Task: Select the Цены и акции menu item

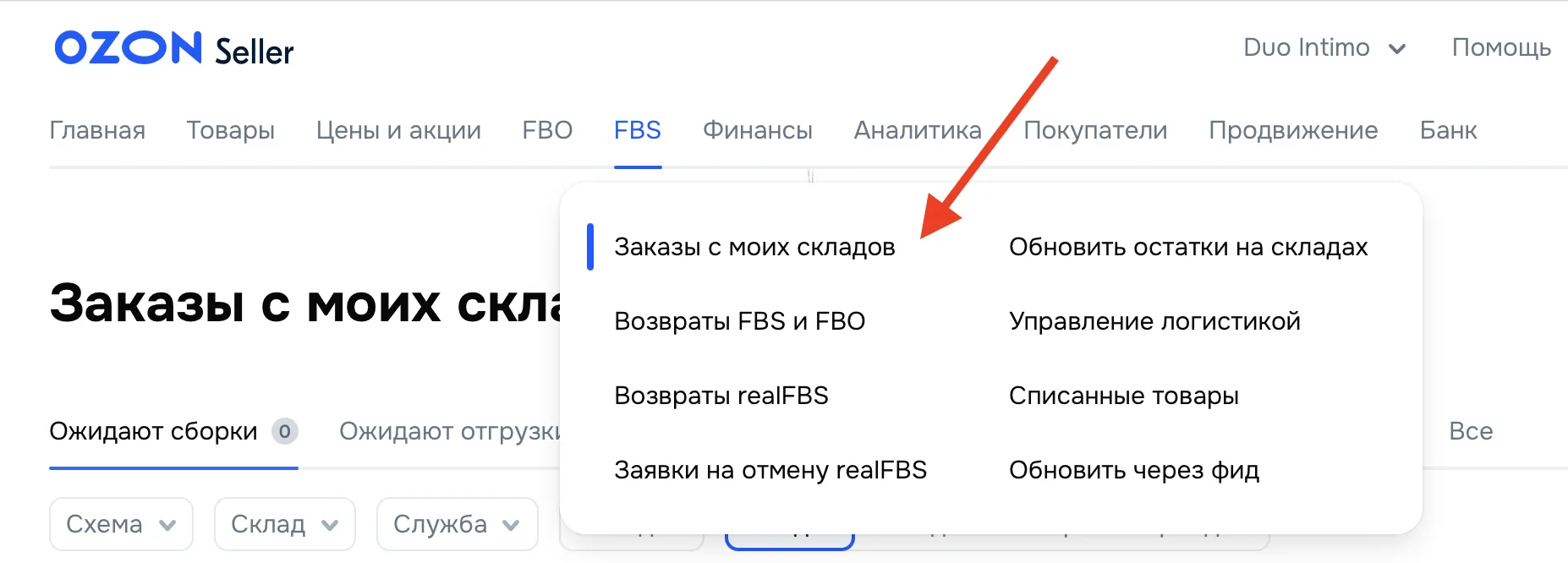Action: (x=398, y=130)
